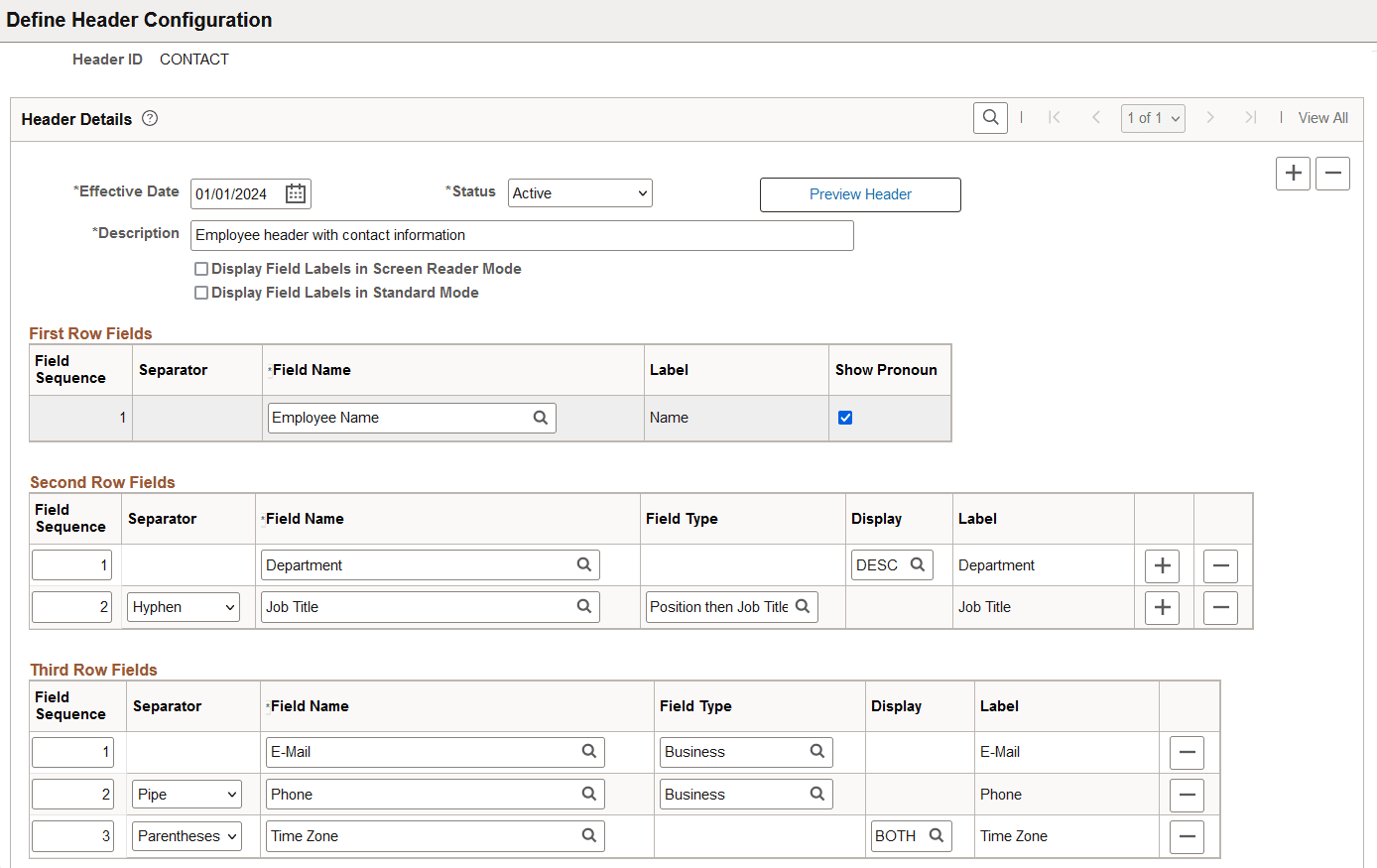Open the Job Title field name lookup
This screenshot has width=1377, height=868.
(583, 606)
